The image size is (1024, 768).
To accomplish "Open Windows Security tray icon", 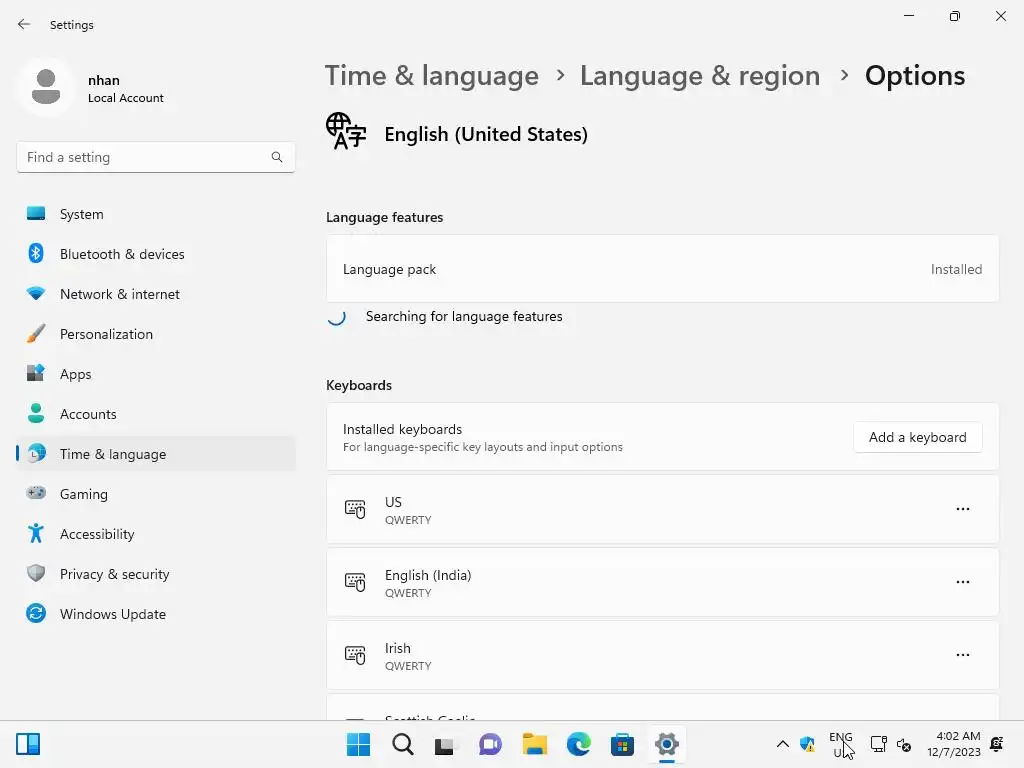I will tap(807, 744).
